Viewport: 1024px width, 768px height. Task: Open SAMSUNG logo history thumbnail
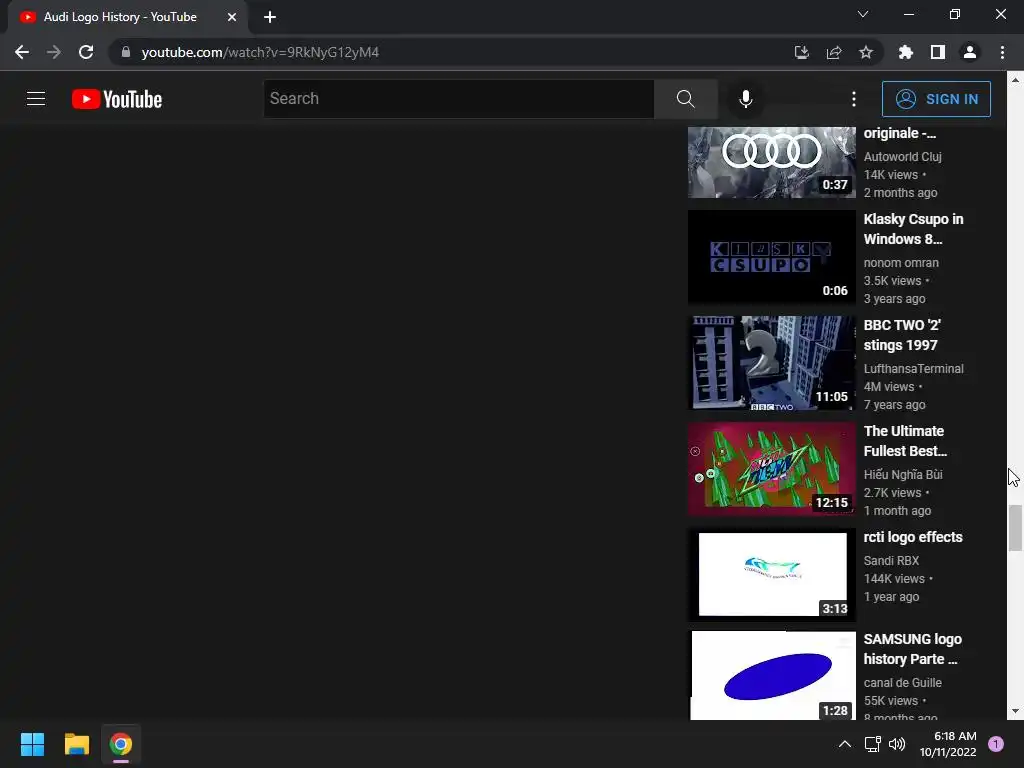[772, 676]
